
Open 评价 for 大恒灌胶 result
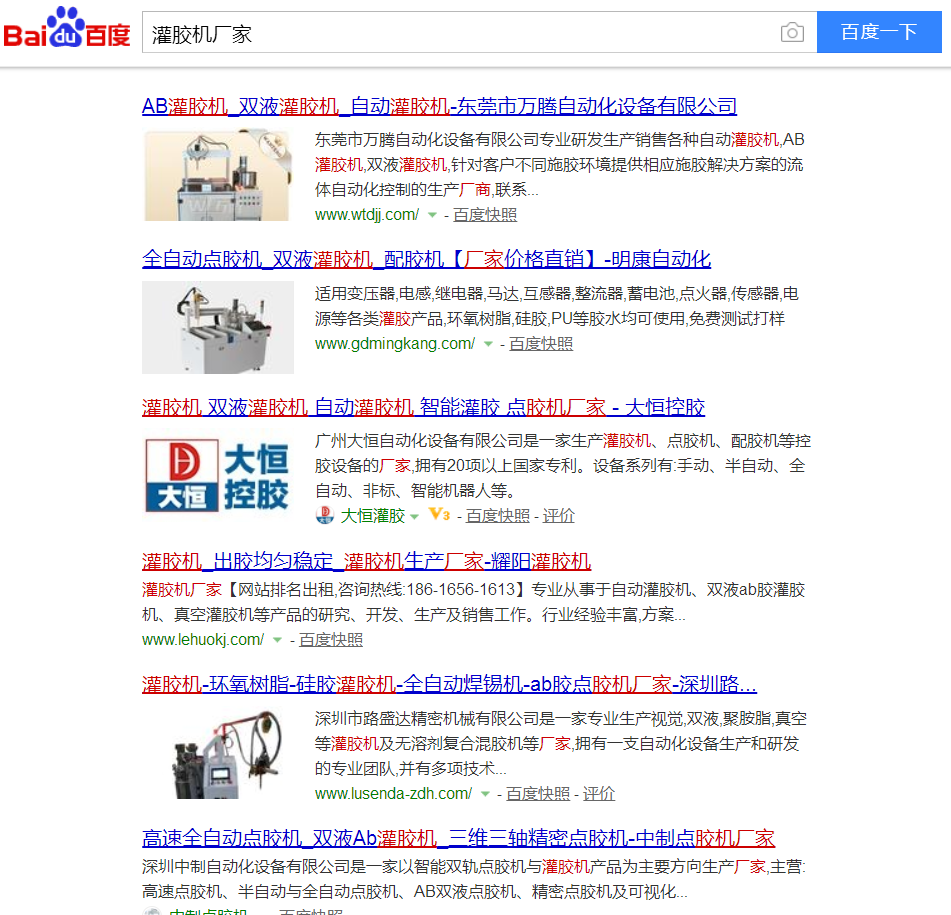[x=558, y=516]
